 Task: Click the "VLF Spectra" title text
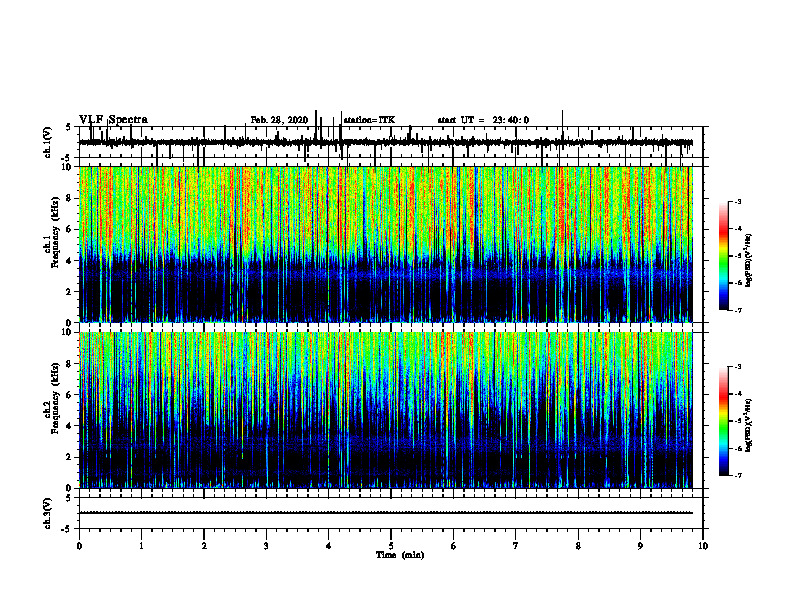tap(113, 120)
